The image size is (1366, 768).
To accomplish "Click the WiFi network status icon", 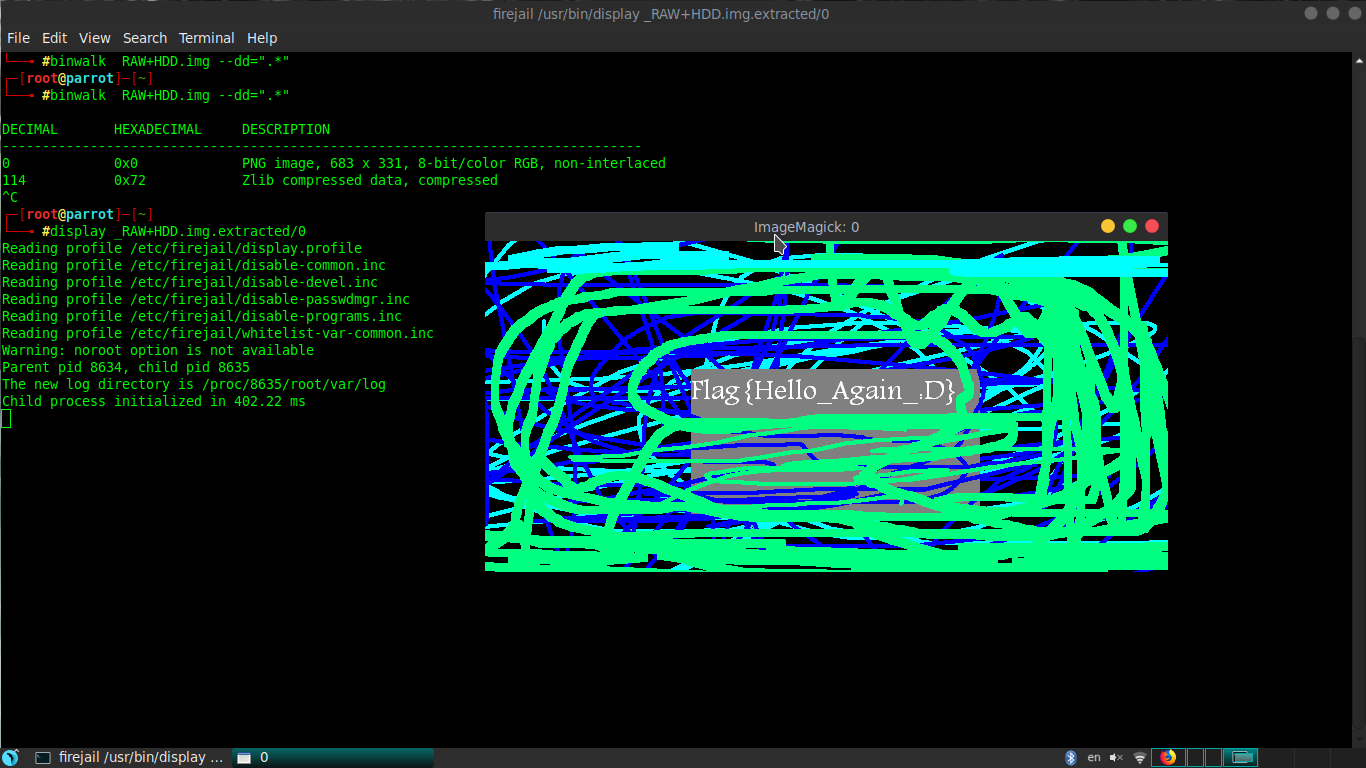I will pyautogui.click(x=1139, y=757).
